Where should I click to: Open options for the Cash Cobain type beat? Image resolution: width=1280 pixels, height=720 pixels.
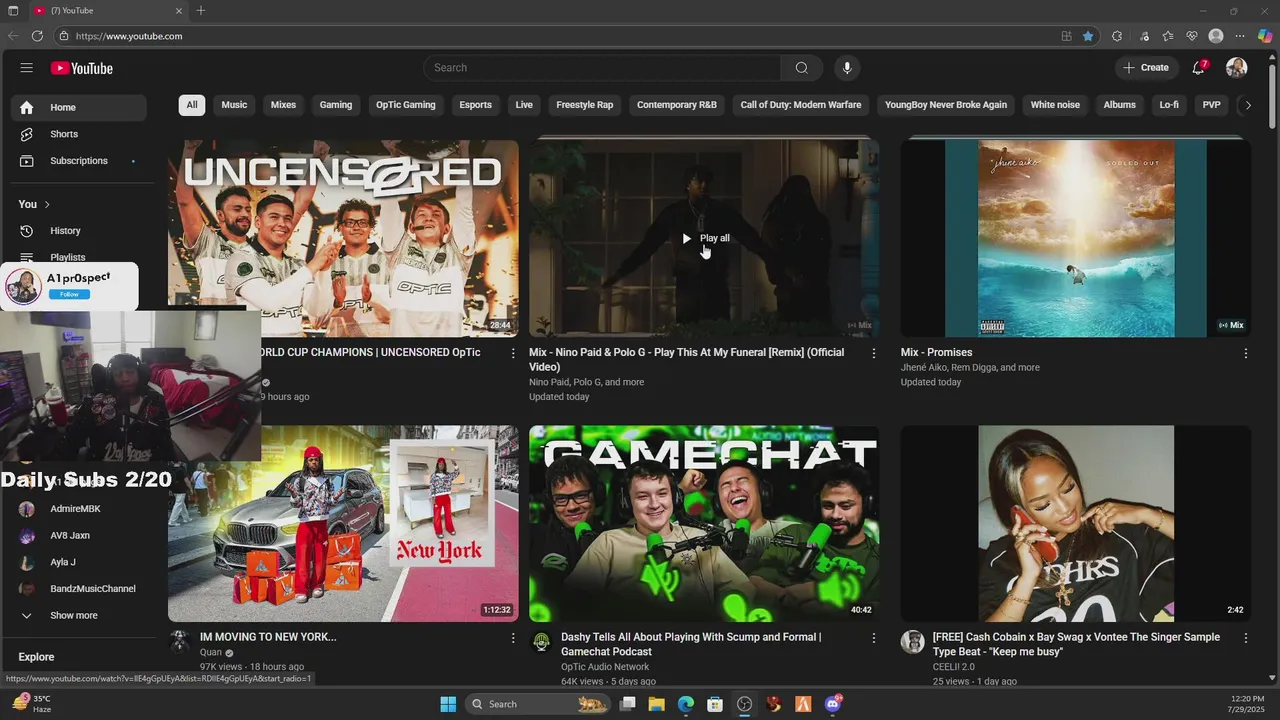1246,638
